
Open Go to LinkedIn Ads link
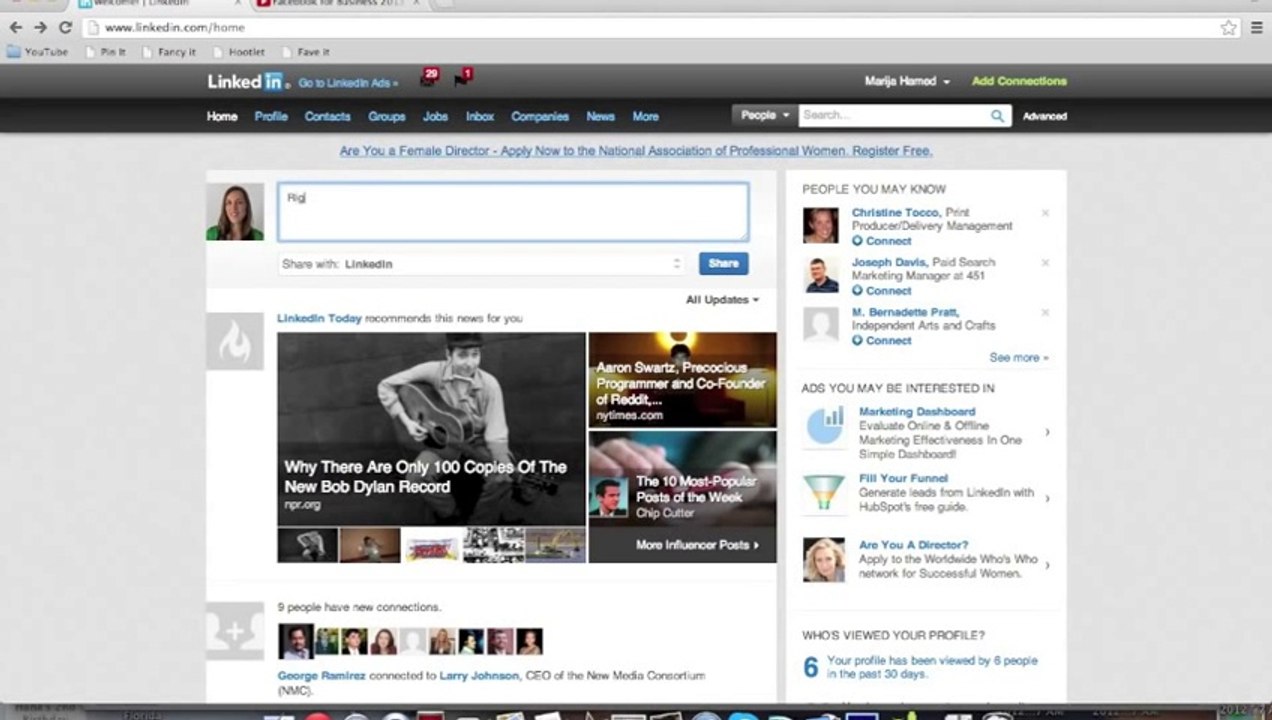click(x=348, y=83)
